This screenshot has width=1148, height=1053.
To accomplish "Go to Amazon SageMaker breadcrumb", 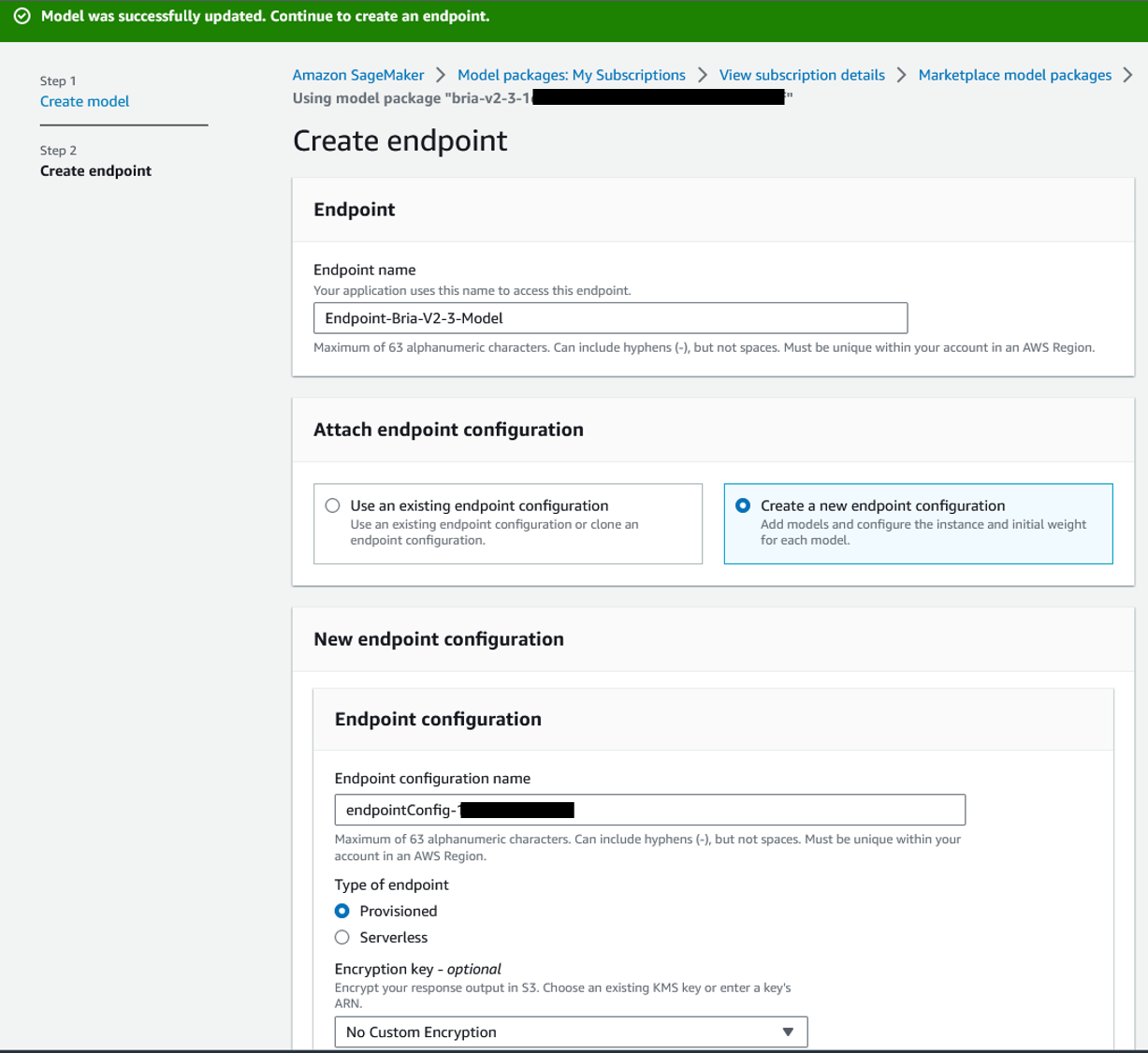I will [357, 75].
